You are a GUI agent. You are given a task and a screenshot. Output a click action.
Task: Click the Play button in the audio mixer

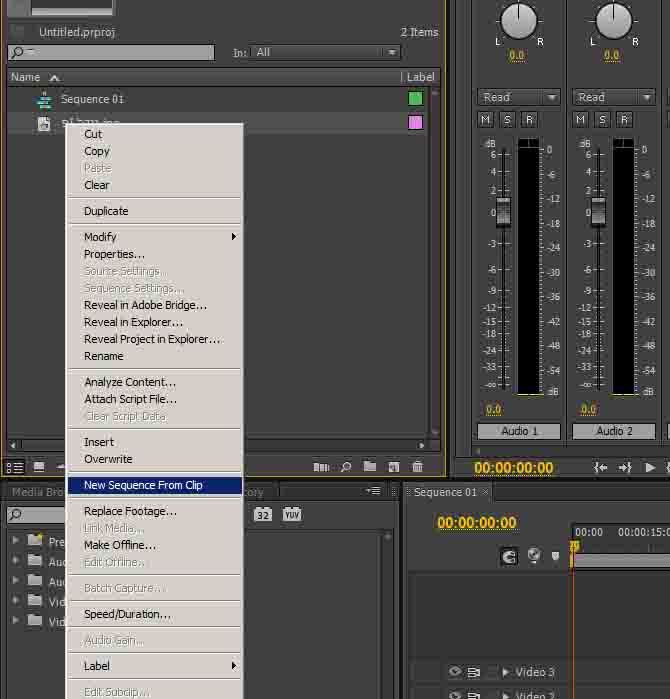tap(650, 467)
